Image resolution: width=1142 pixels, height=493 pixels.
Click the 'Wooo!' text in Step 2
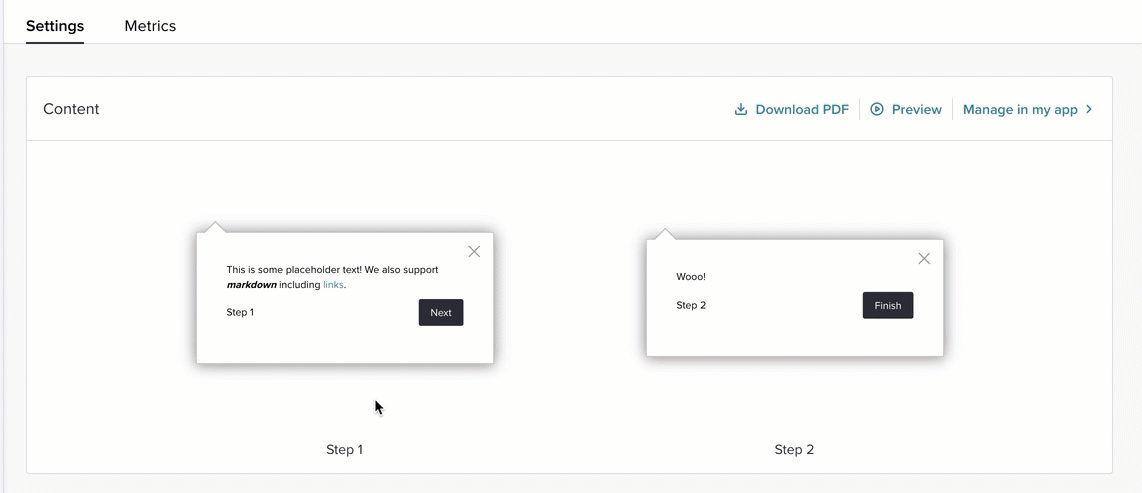click(691, 277)
